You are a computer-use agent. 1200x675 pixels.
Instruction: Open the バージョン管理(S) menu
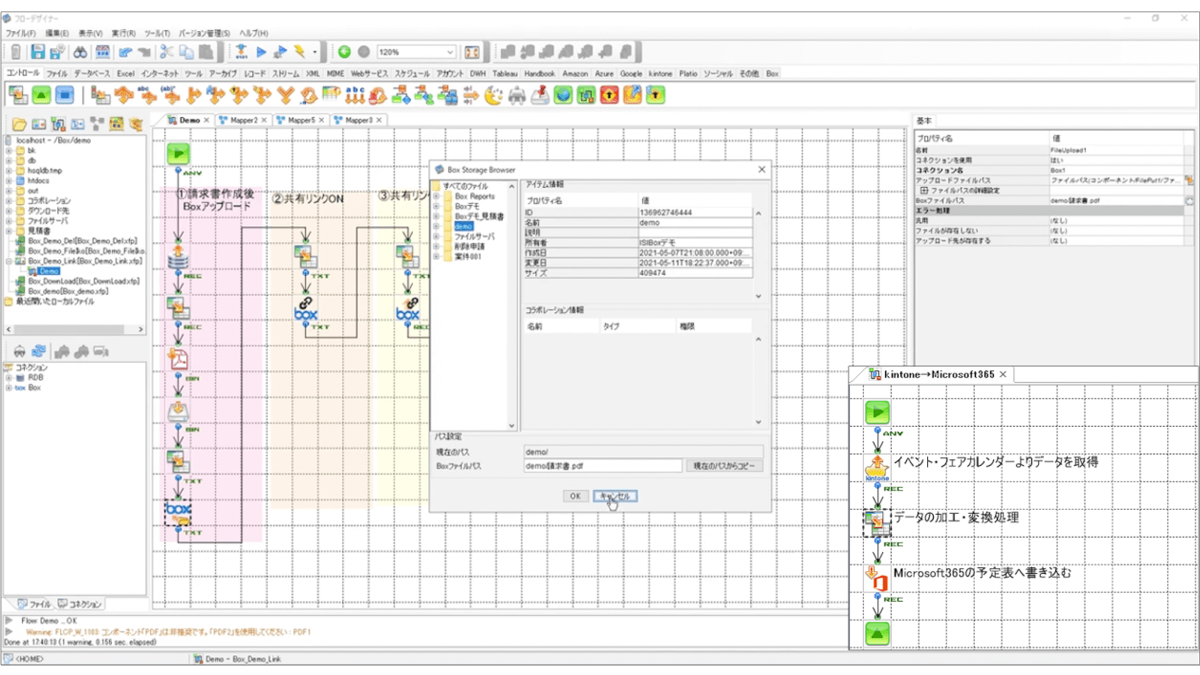coord(204,33)
